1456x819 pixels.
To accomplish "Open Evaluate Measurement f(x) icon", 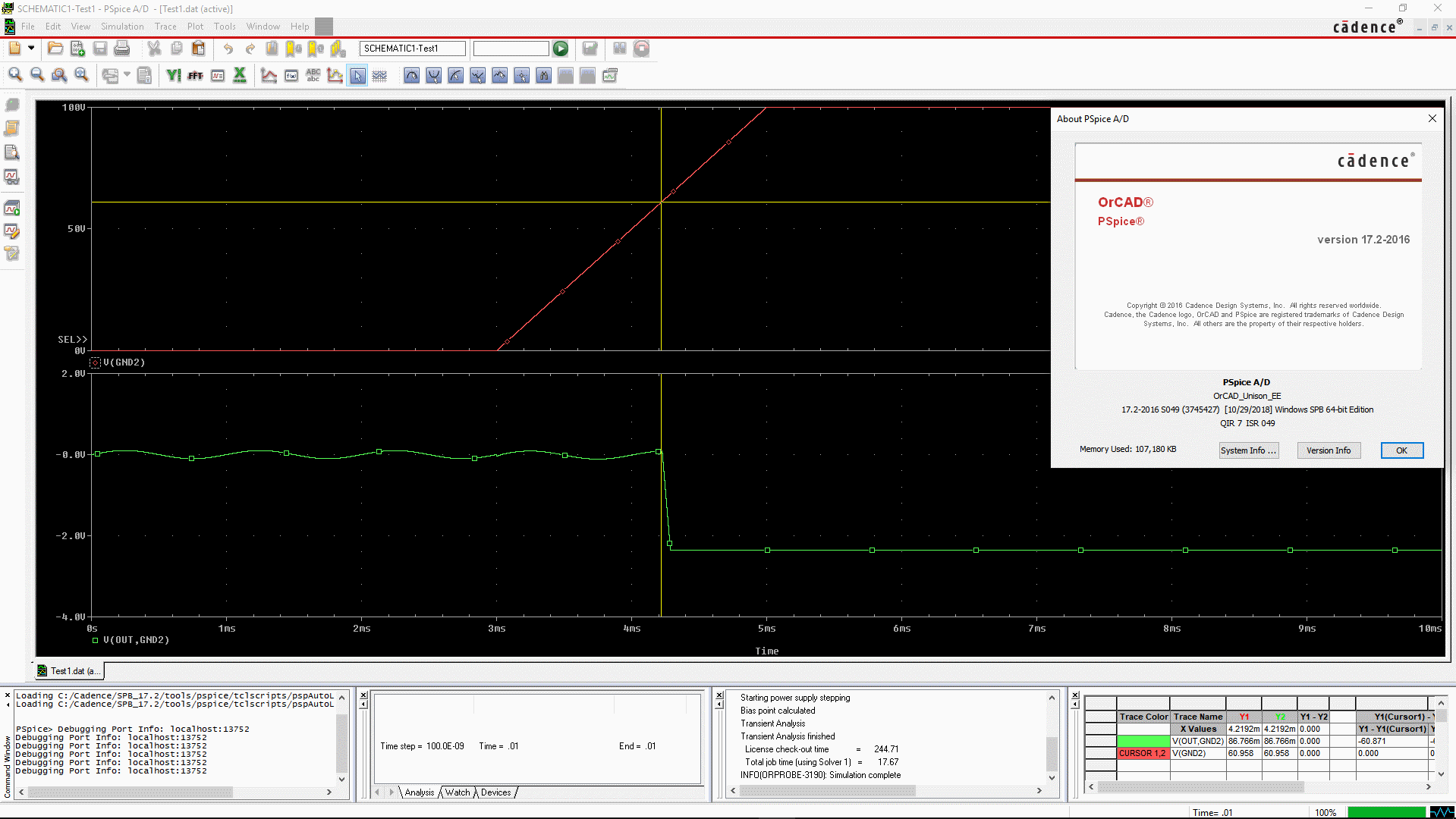I will (x=291, y=75).
